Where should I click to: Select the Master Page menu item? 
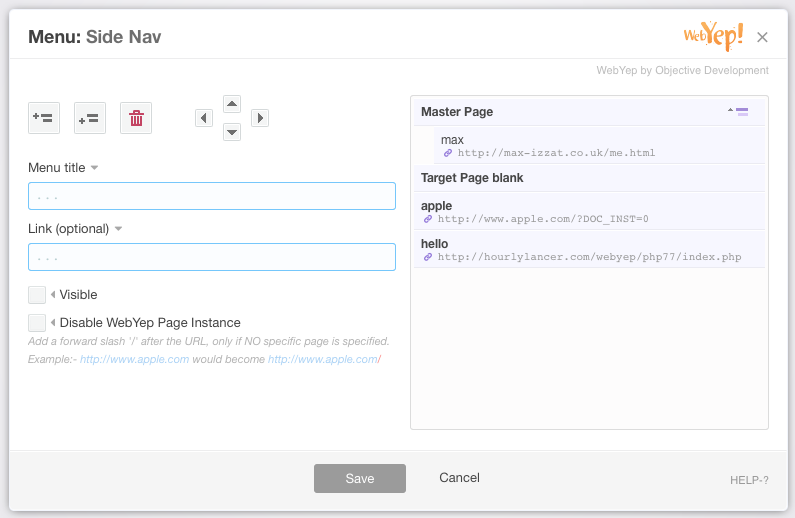pos(589,112)
